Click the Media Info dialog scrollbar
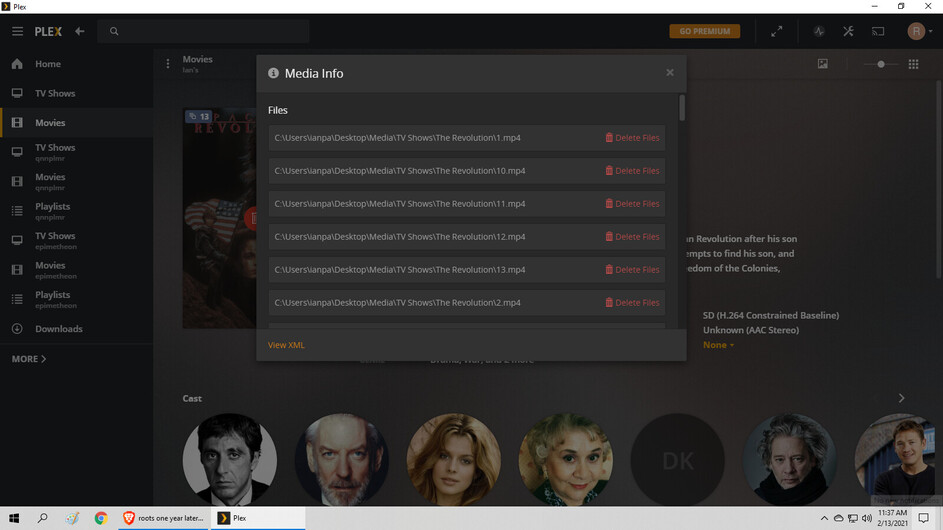 682,108
